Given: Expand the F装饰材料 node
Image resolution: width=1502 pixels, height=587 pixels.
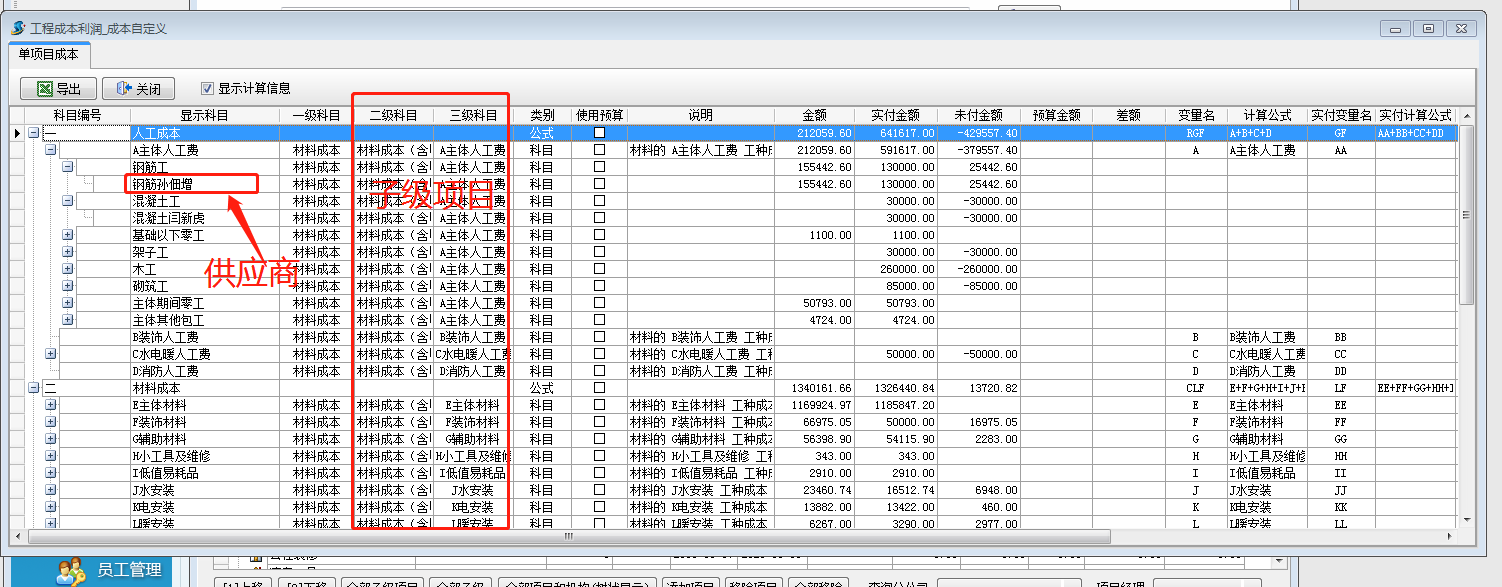Looking at the screenshot, I should point(51,422).
